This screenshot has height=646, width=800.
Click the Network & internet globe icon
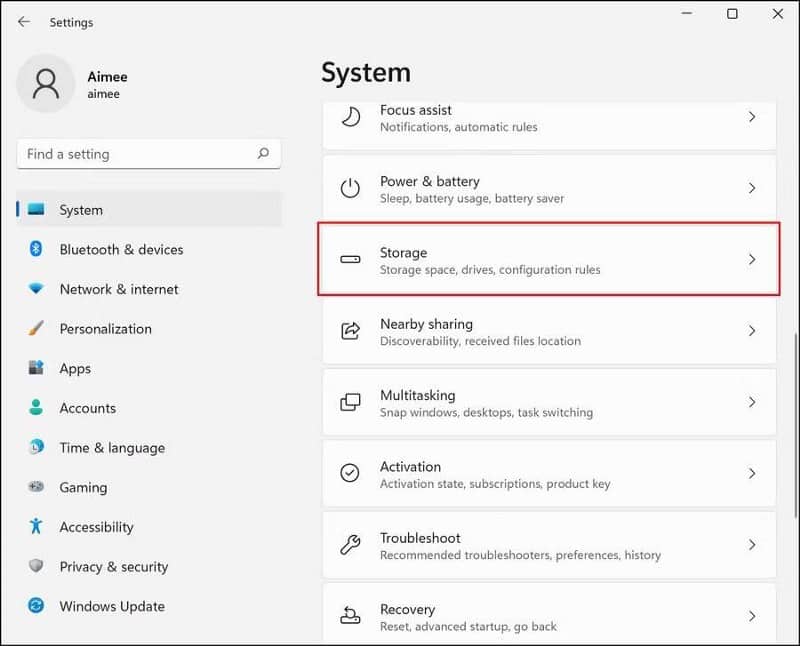pos(35,289)
